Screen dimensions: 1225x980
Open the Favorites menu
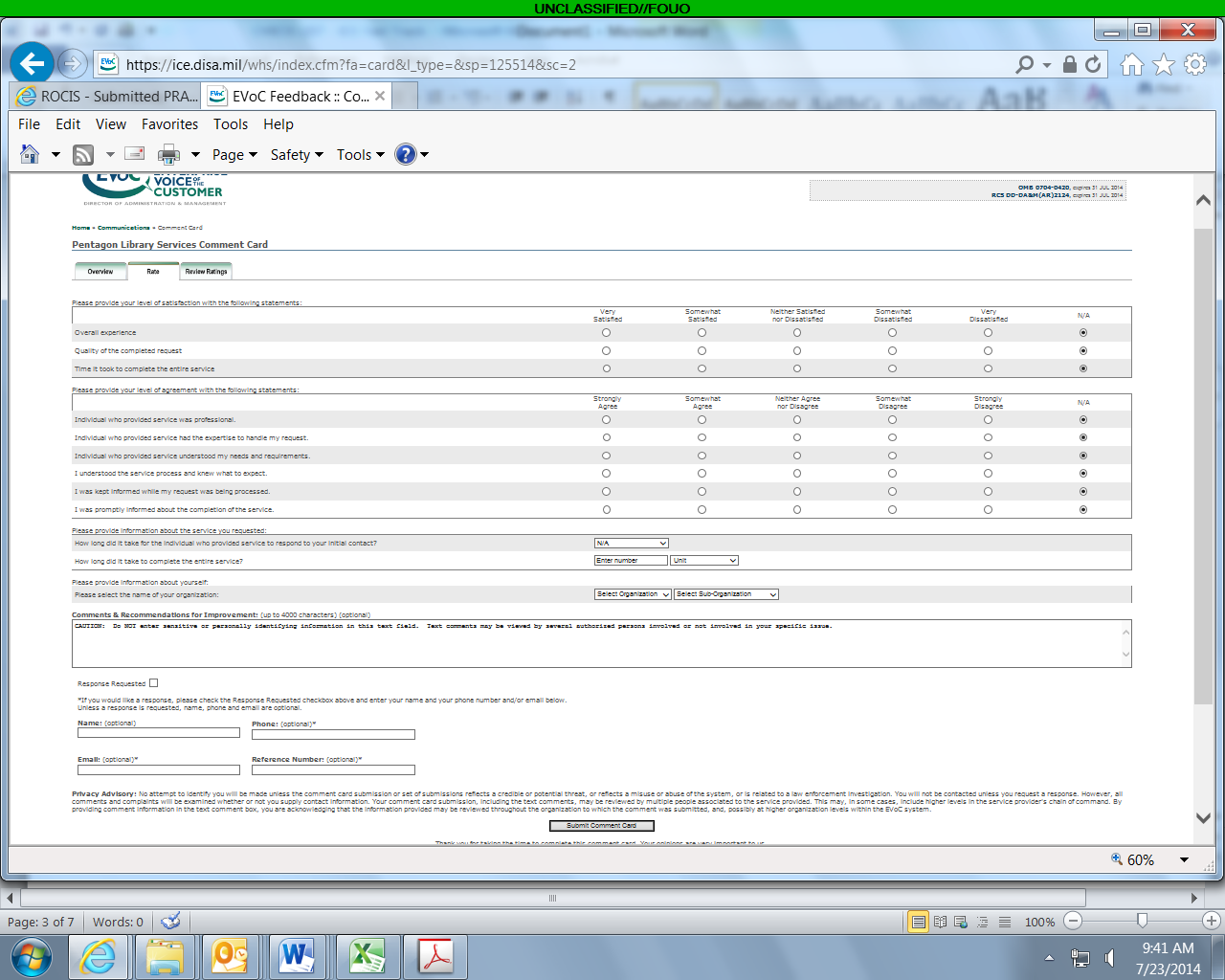(169, 124)
